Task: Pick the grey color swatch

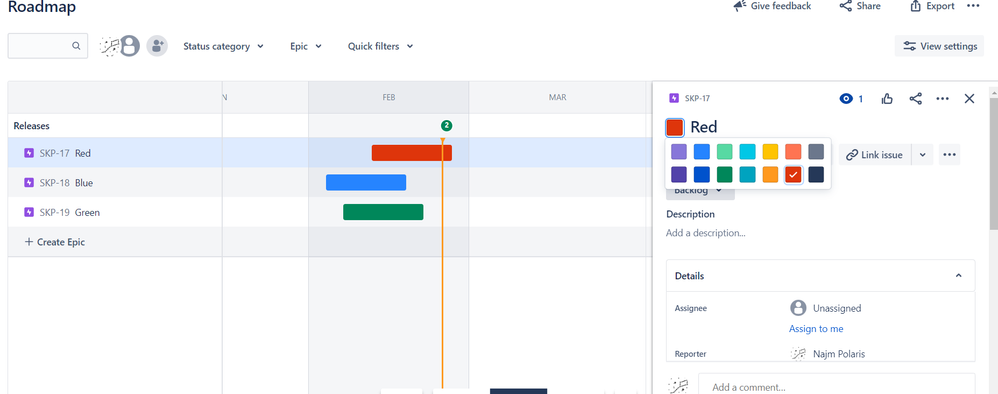Action: pos(816,151)
